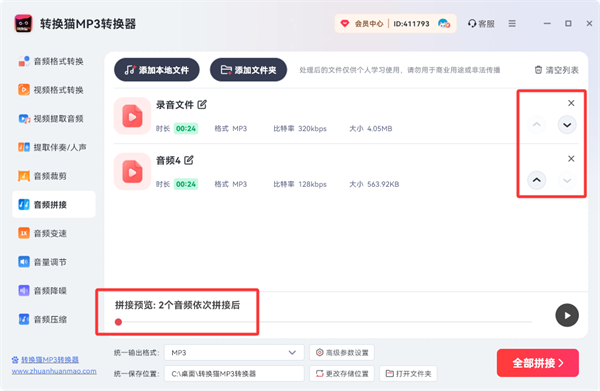The height and width of the screenshot is (391, 600).
Task: Expand the 统一输出格式 MP3 dropdown
Action: click(x=234, y=352)
